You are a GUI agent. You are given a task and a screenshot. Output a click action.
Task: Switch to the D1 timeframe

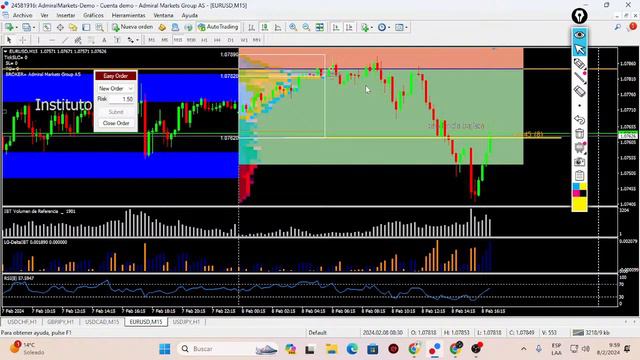click(x=231, y=40)
